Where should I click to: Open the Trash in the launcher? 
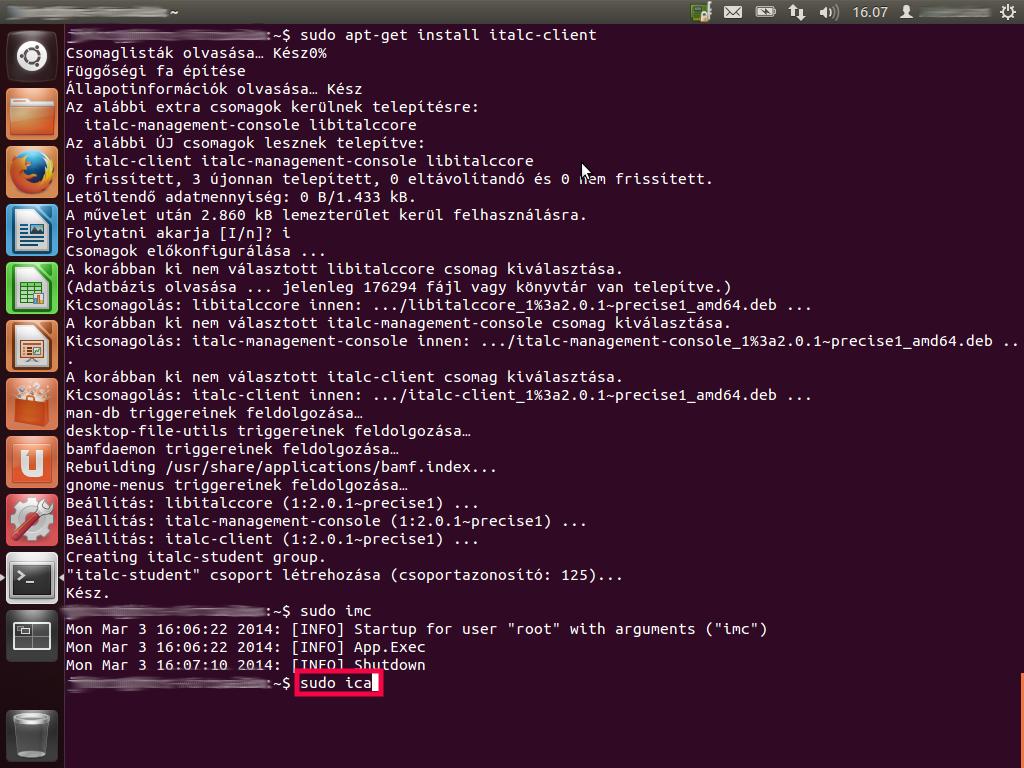coord(31,737)
